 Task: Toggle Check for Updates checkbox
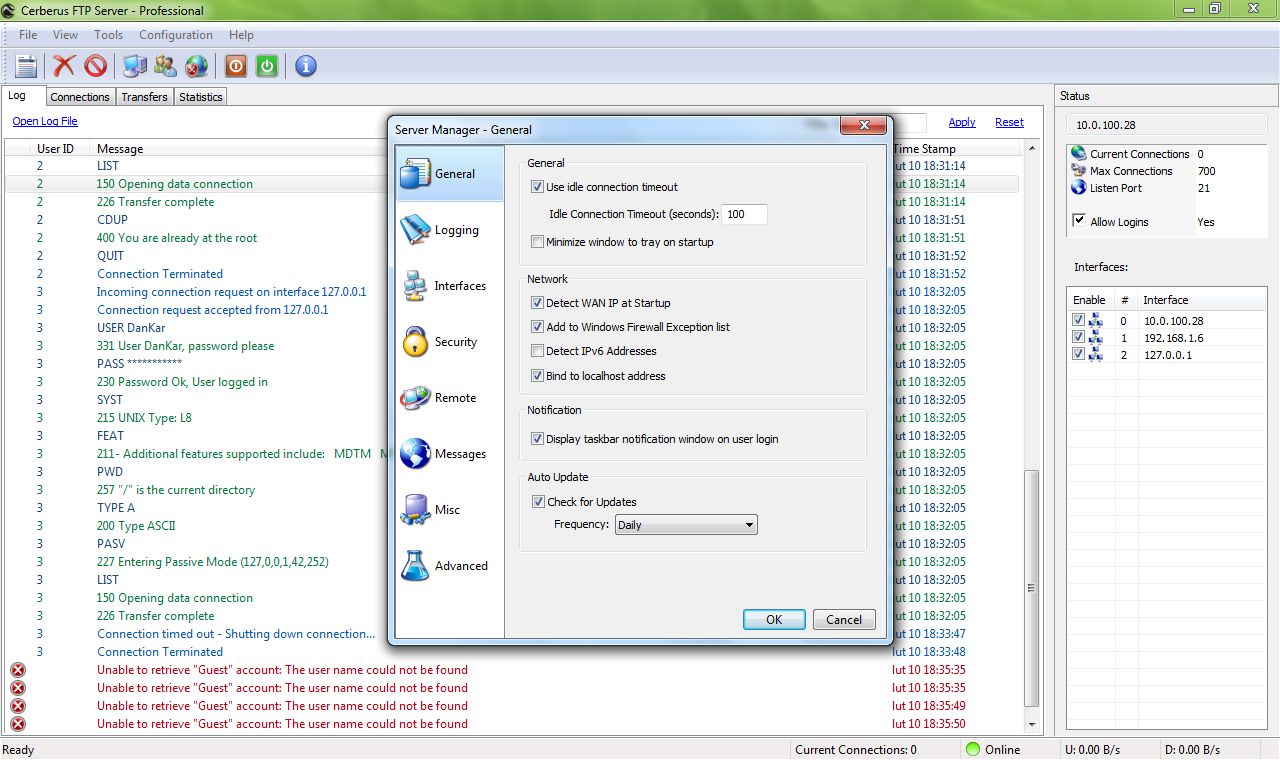tap(538, 502)
